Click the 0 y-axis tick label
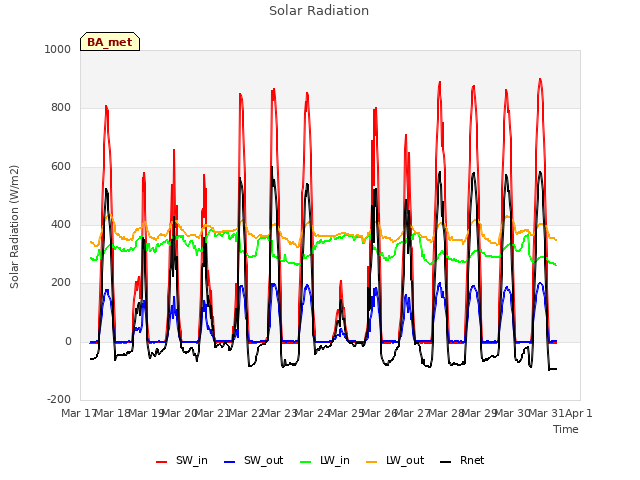The width and height of the screenshot is (640, 480). [68, 342]
